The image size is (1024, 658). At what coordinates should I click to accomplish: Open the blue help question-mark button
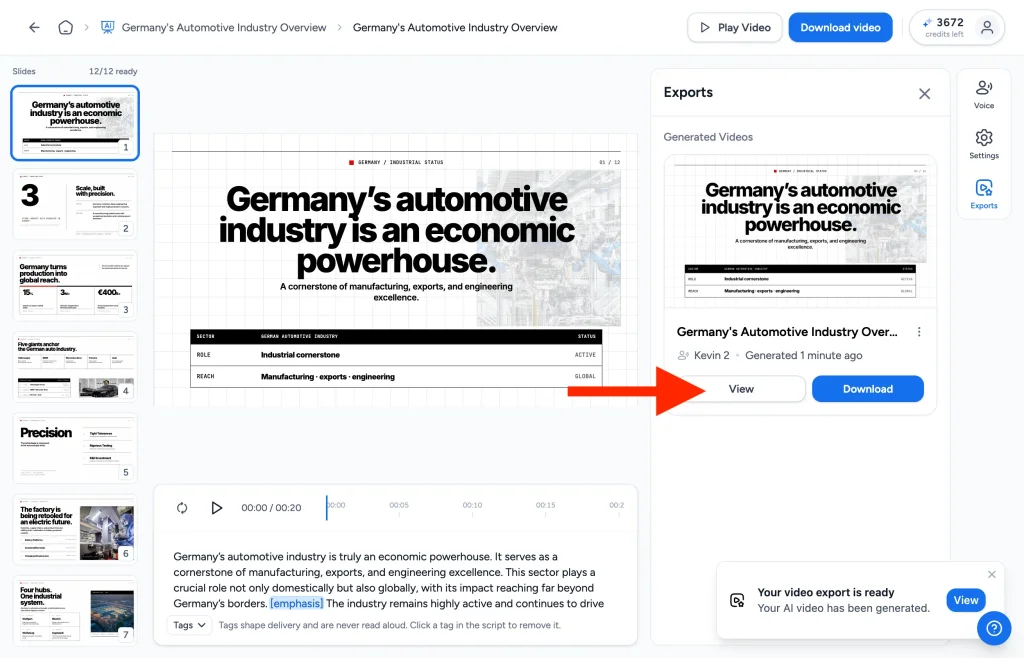coord(994,628)
